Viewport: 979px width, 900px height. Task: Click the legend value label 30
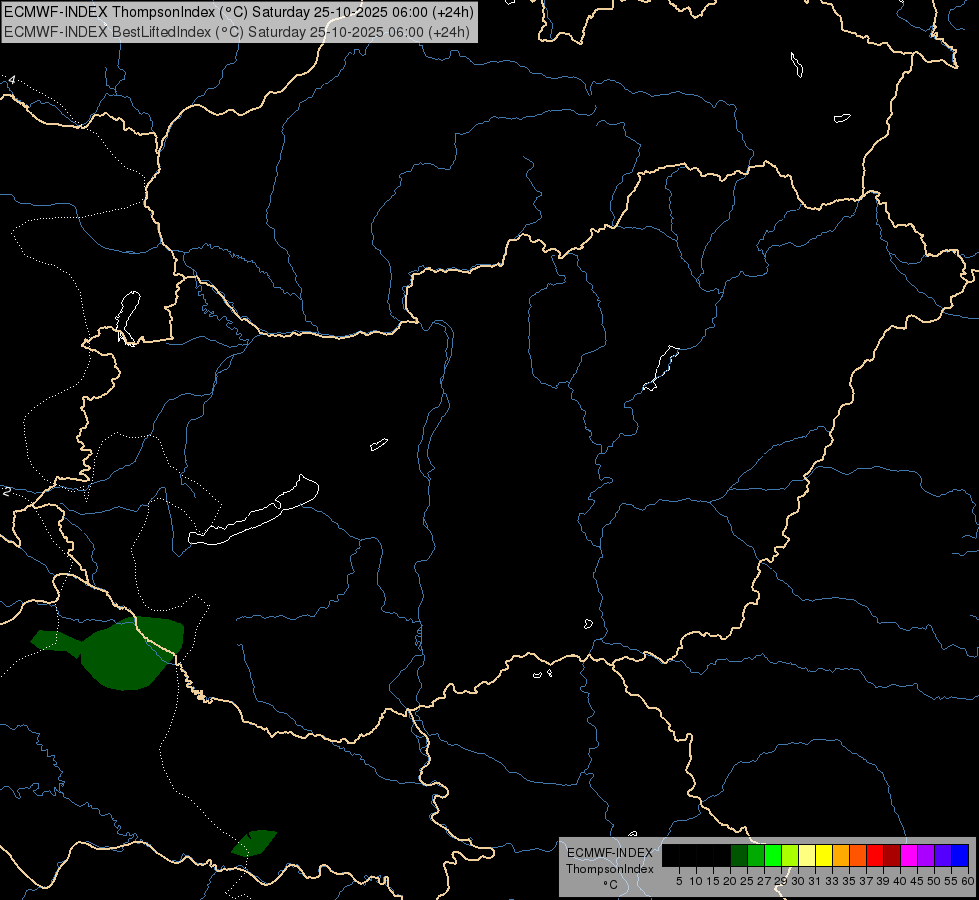pyautogui.click(x=798, y=881)
